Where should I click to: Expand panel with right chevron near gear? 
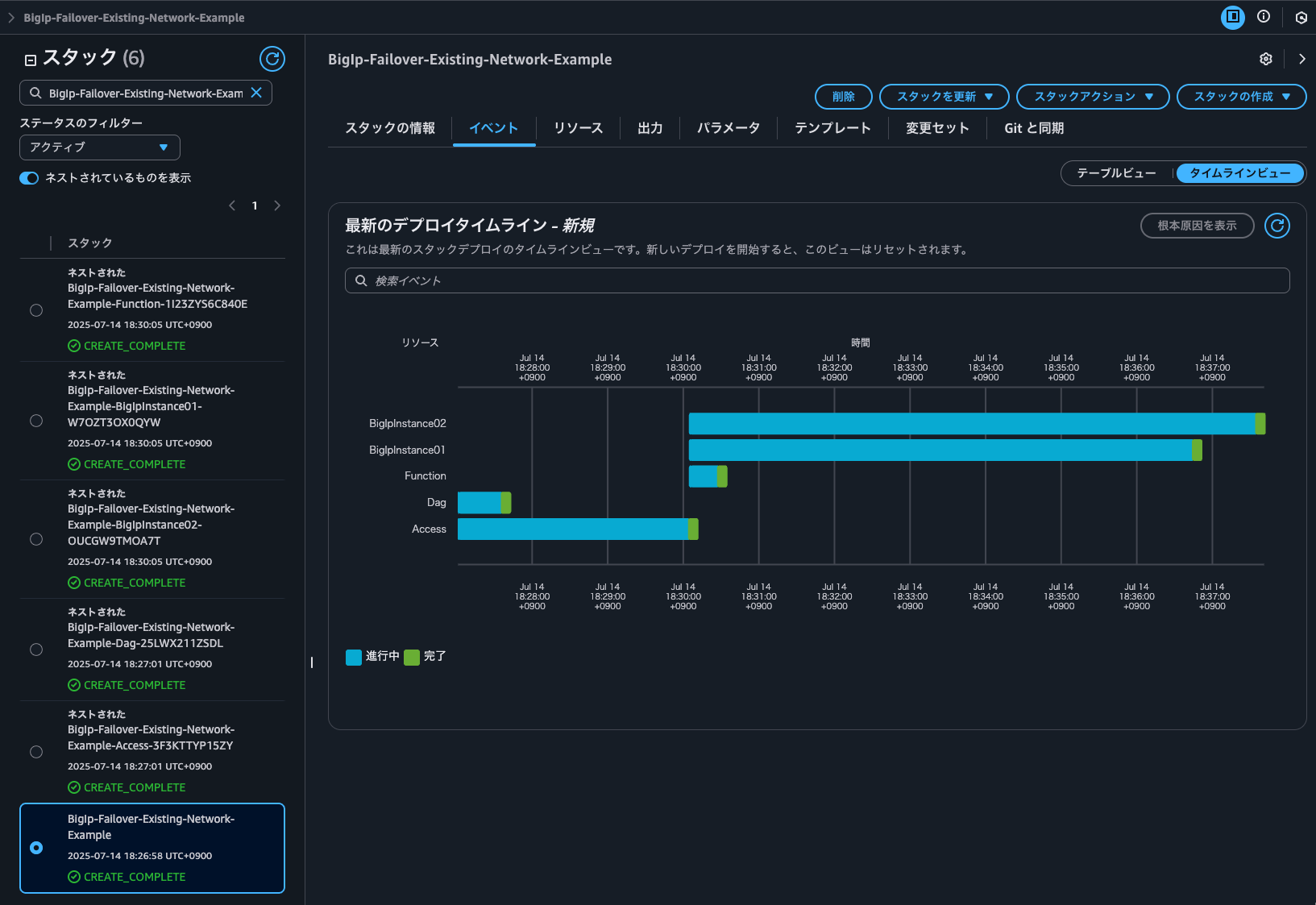[1301, 59]
